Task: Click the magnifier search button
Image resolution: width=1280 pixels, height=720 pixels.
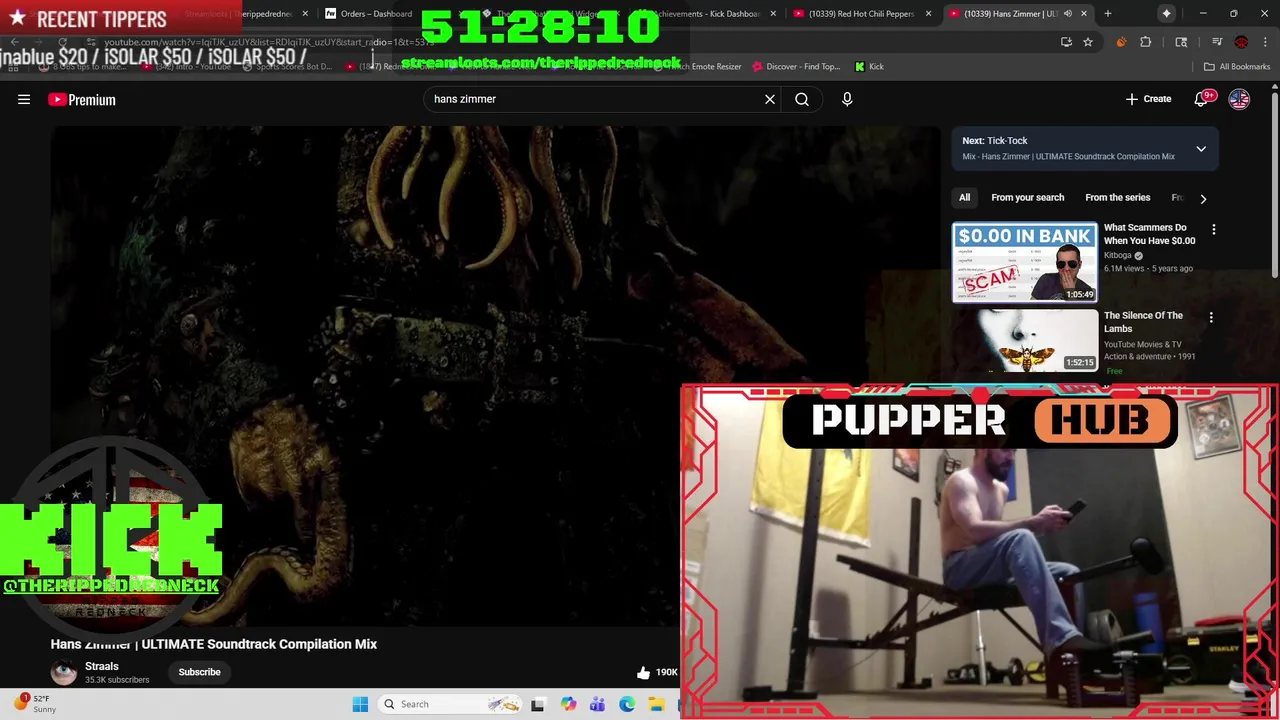Action: pos(802,99)
